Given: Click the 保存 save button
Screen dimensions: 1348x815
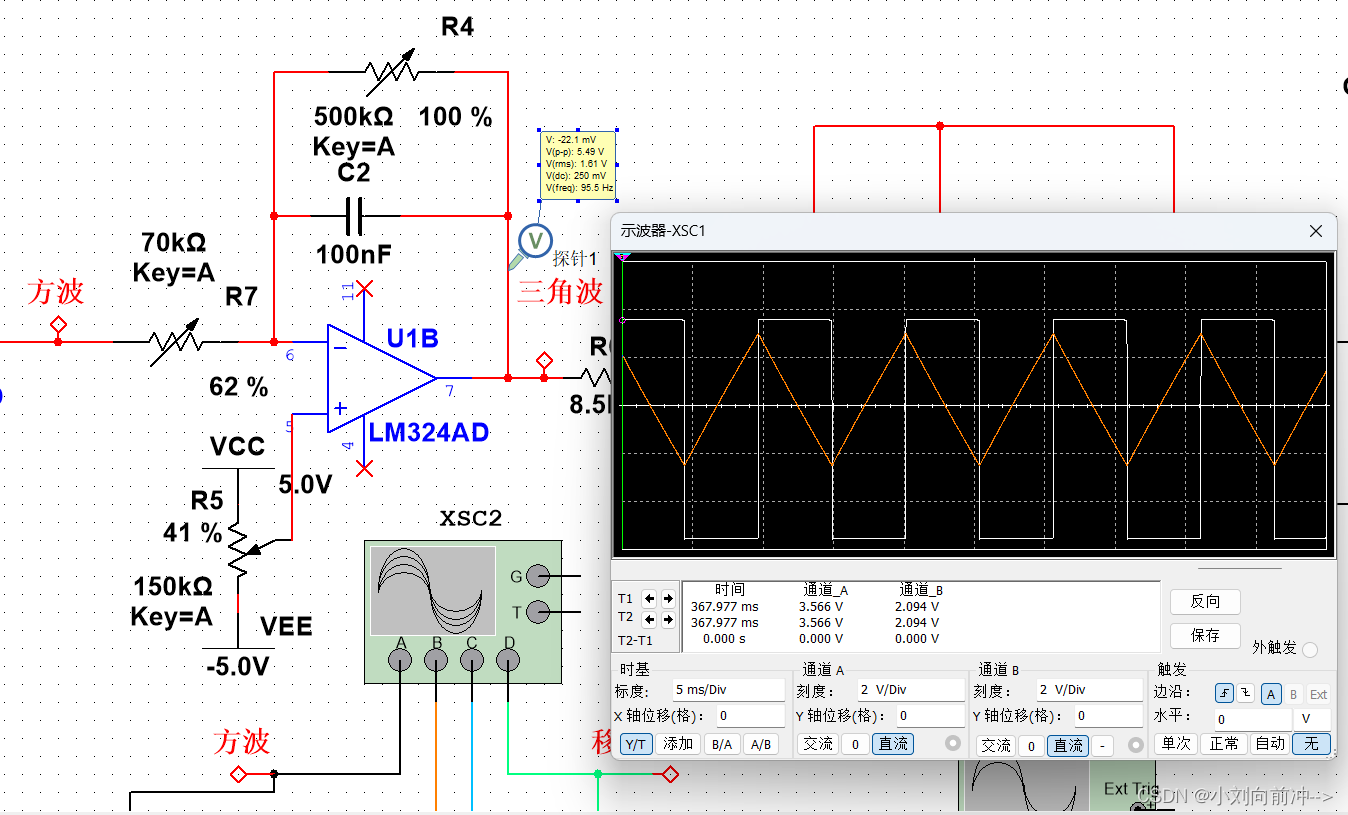Looking at the screenshot, I should point(1205,635).
